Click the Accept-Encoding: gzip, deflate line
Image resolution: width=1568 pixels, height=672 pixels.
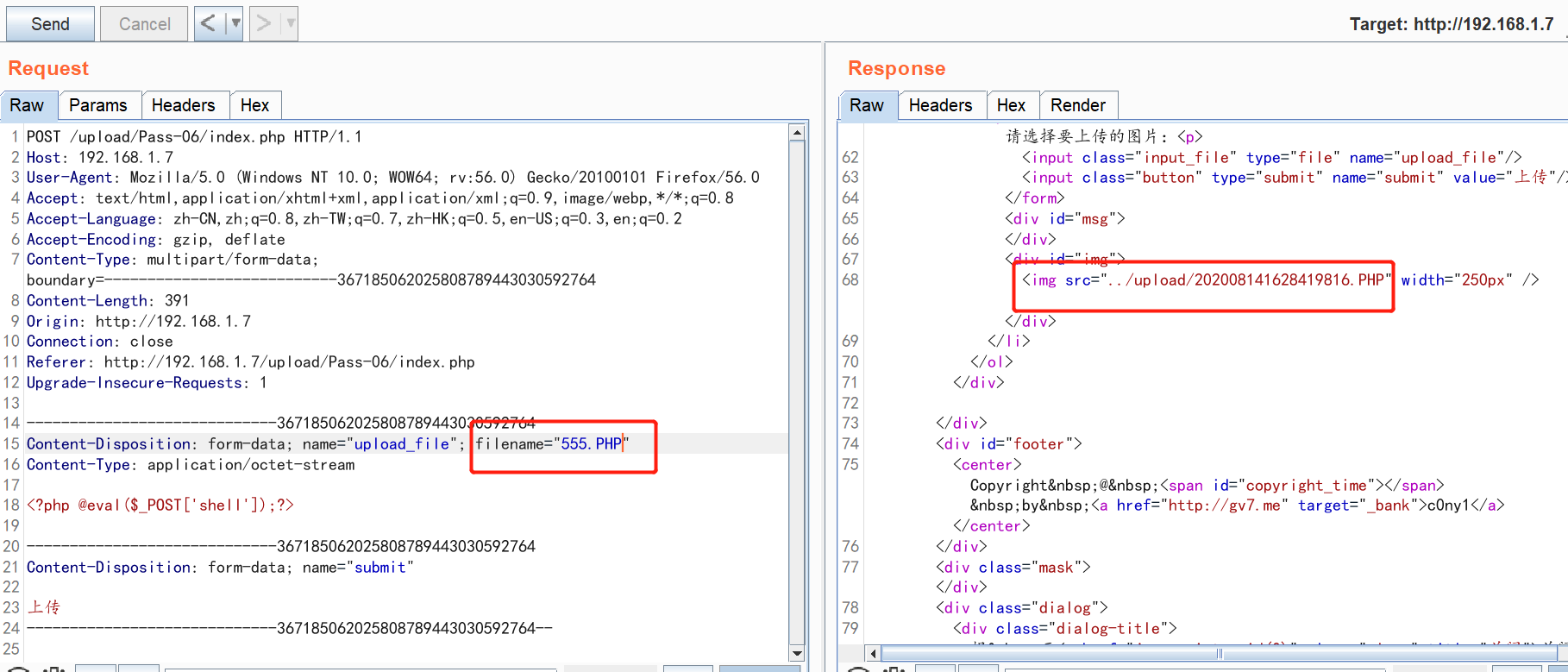pyautogui.click(x=155, y=239)
